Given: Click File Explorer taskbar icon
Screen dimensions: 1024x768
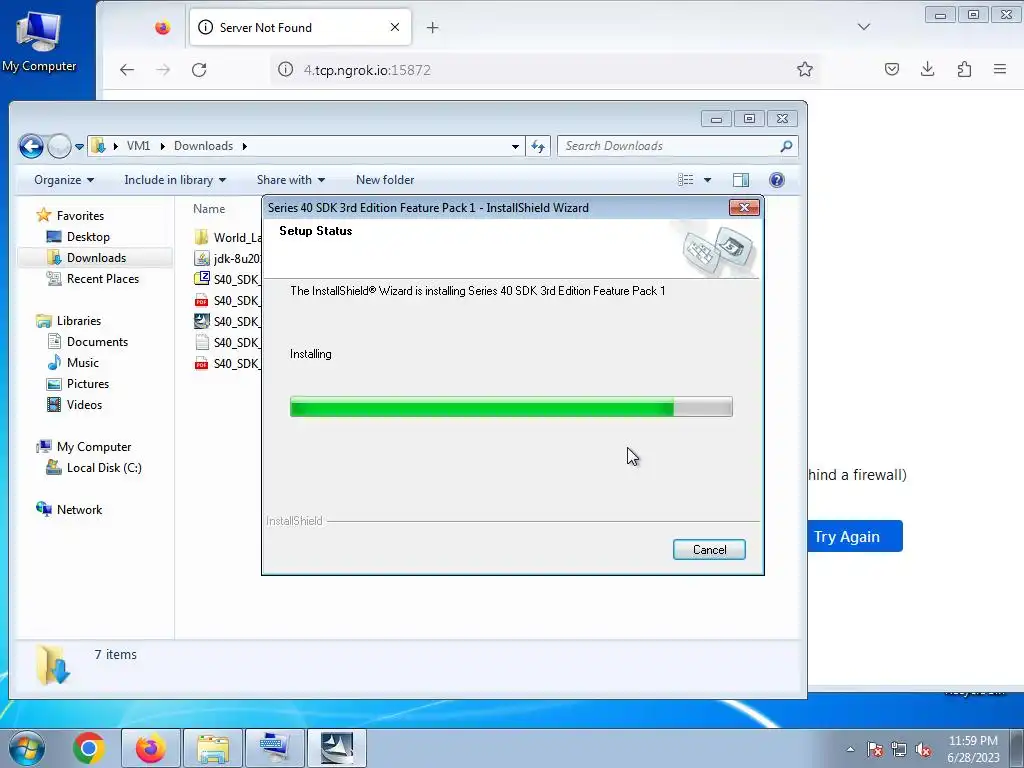Looking at the screenshot, I should (212, 748).
